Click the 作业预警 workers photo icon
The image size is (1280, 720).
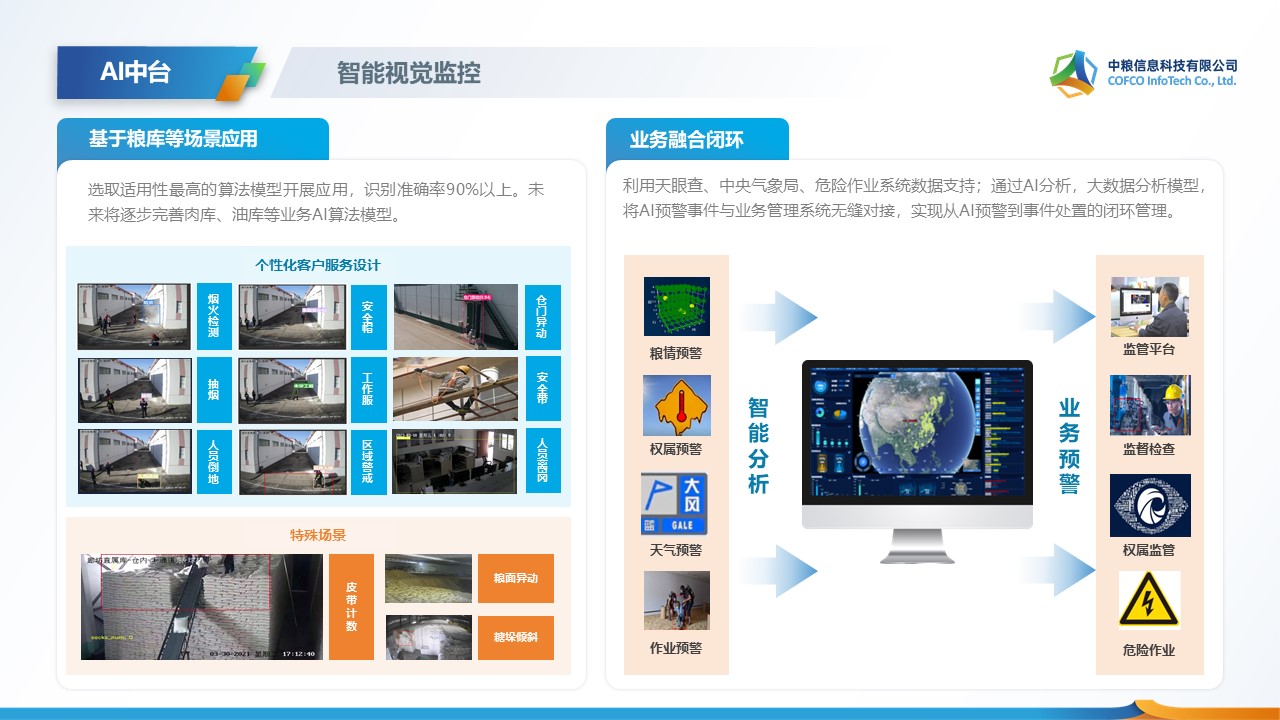pos(676,600)
